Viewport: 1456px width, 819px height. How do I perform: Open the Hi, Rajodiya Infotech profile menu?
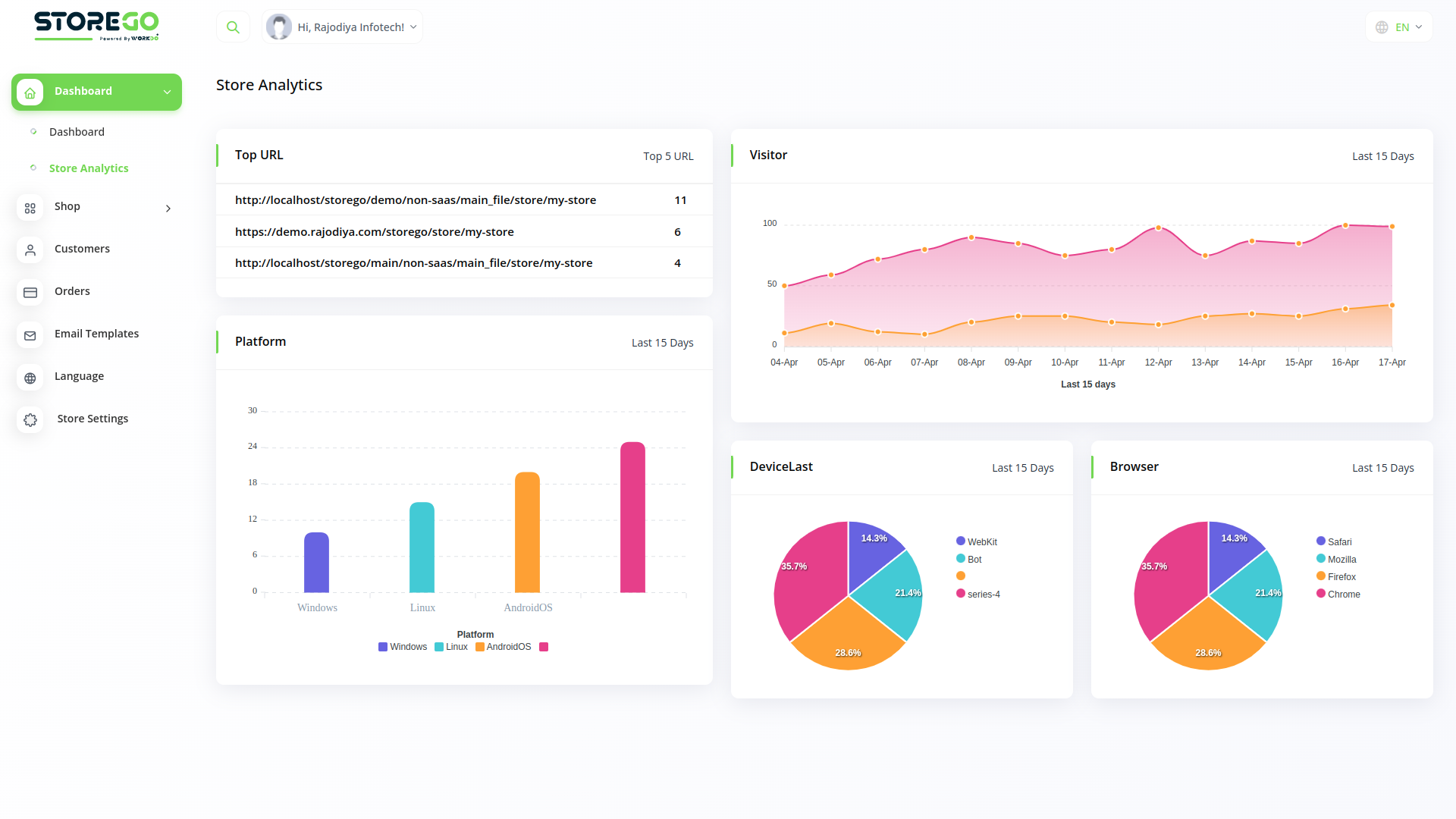pos(341,27)
